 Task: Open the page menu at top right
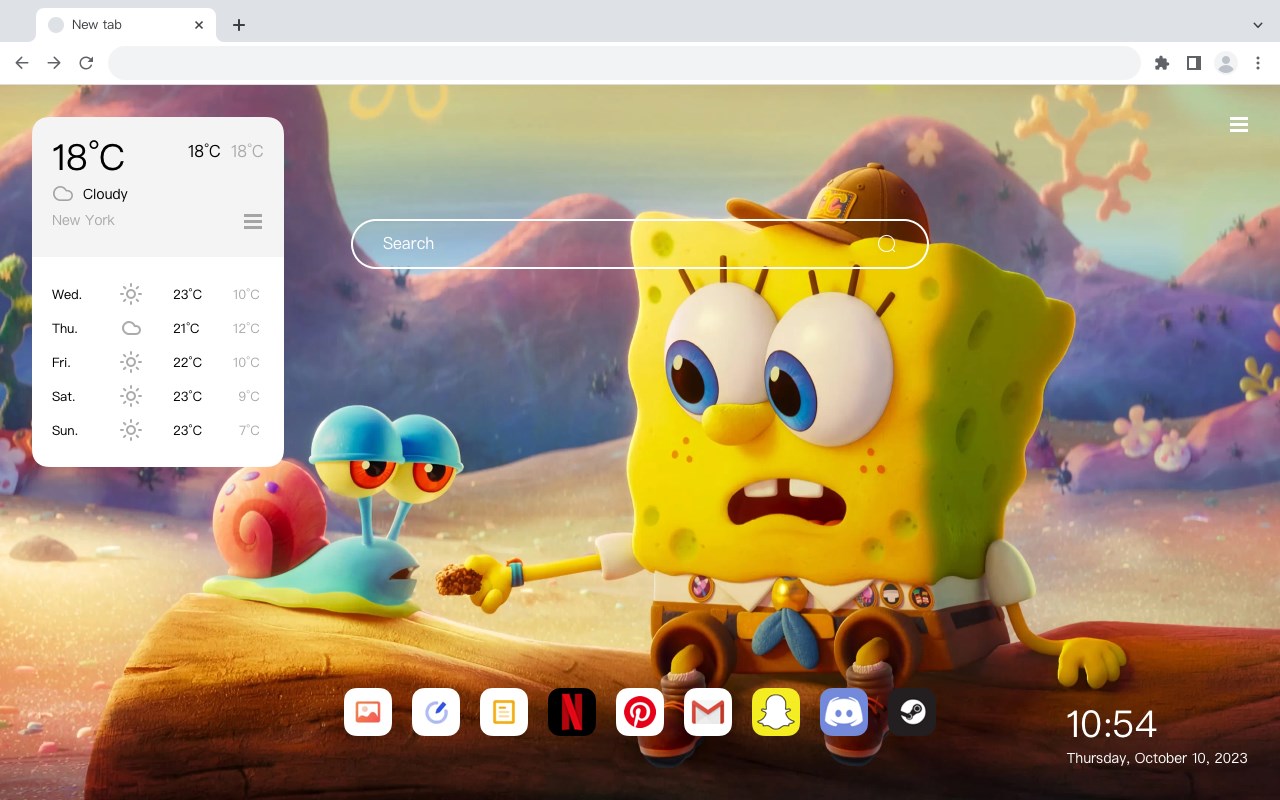(1239, 125)
